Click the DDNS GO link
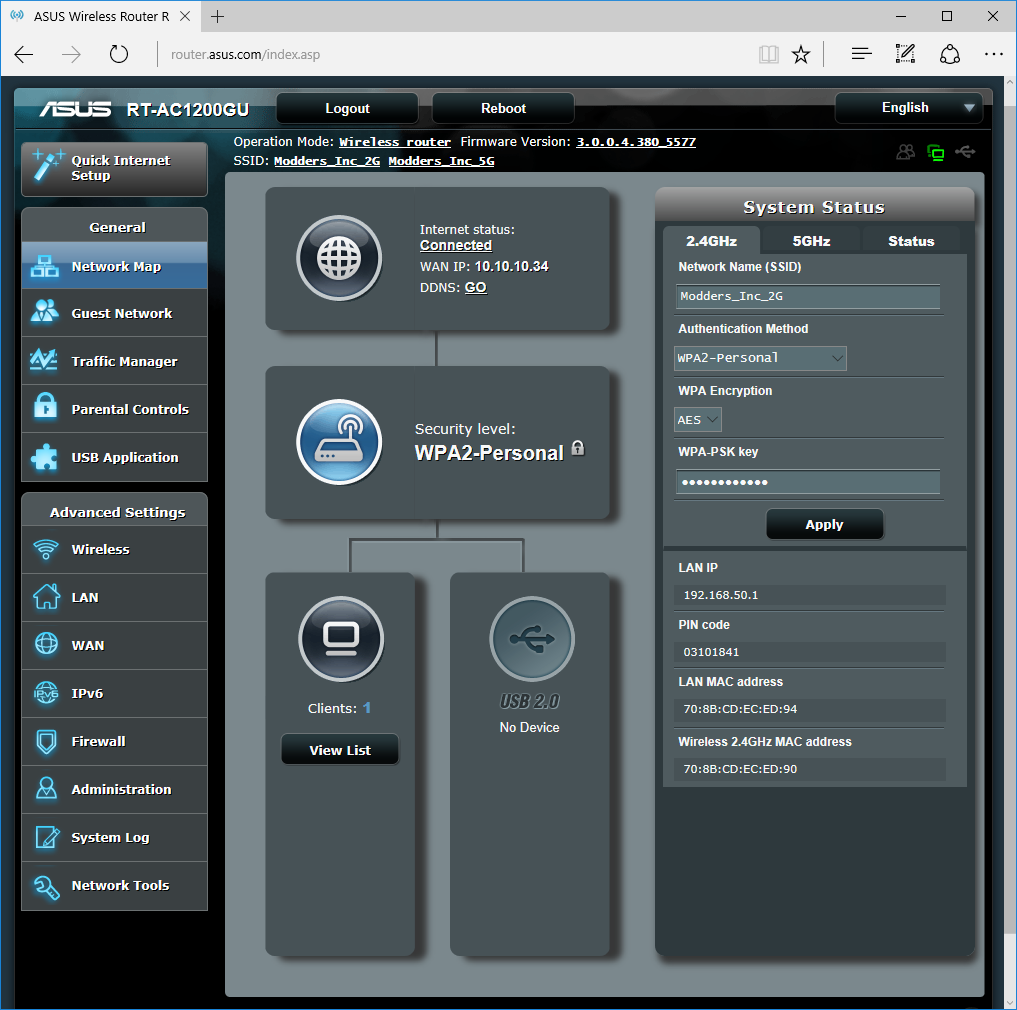Screen dimensions: 1017x1010 pos(475,287)
